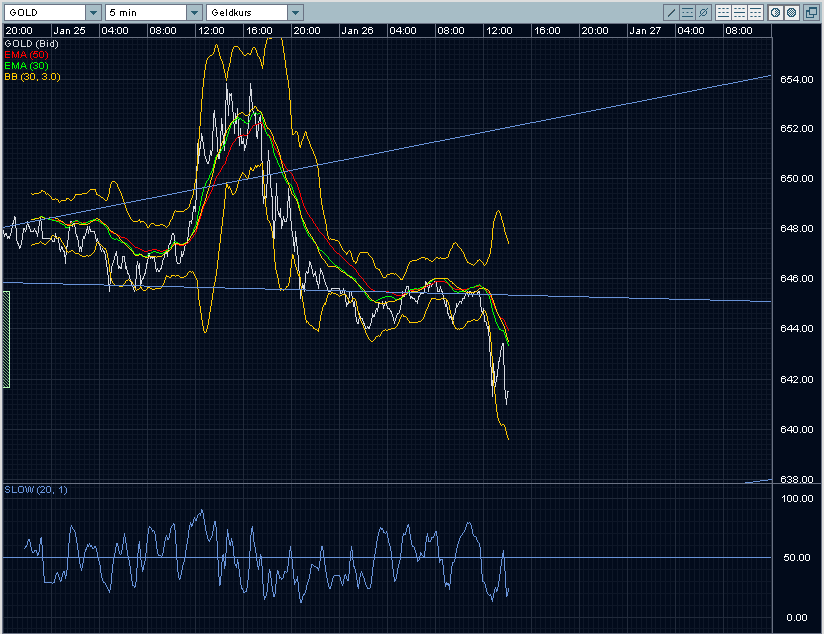Click the EMA (50) legend label

[x=26, y=55]
